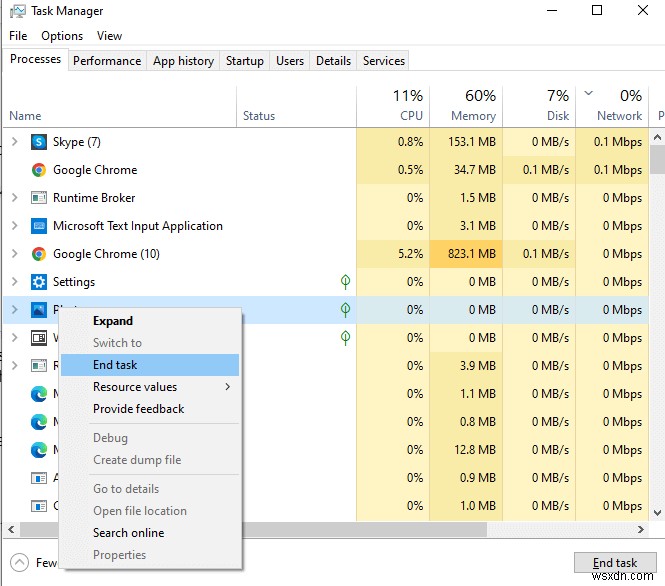
Task: Click the Fewer details arrow icon
Action: pyautogui.click(x=20, y=562)
